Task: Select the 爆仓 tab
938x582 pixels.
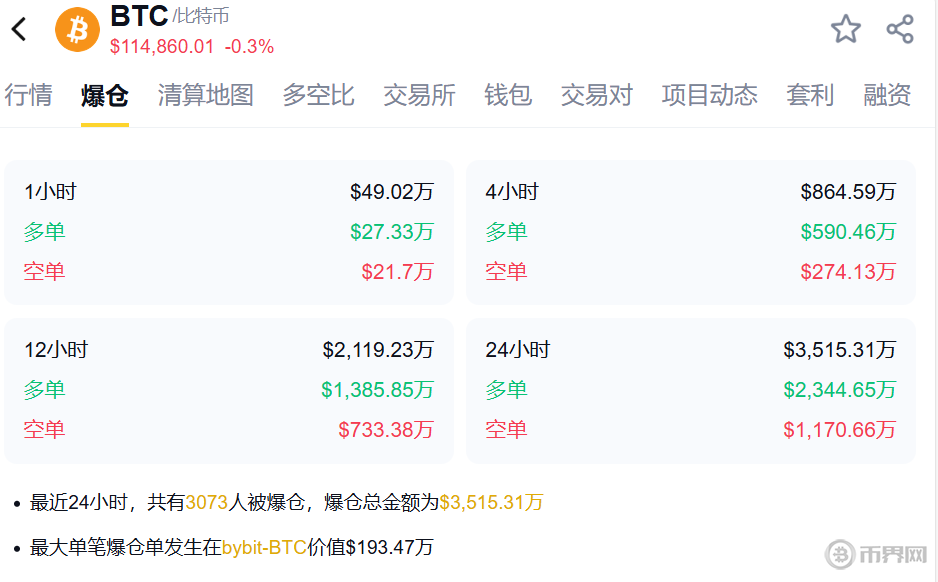Action: 105,96
